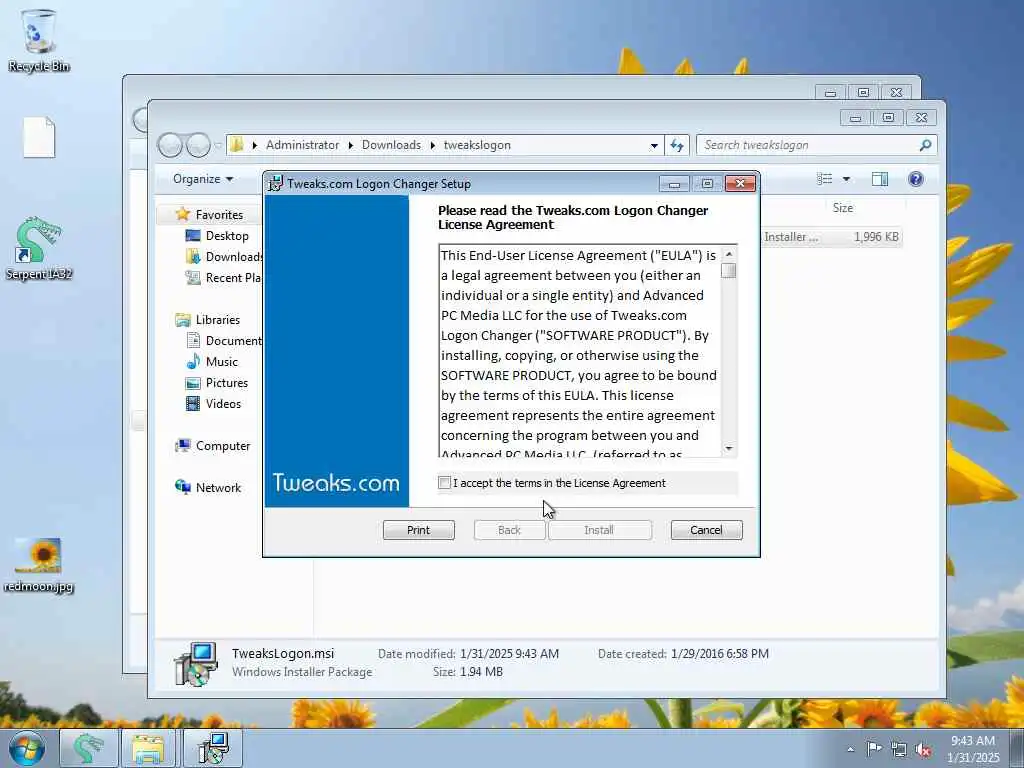Select Network in navigation pane
The image size is (1024, 768).
pos(218,487)
